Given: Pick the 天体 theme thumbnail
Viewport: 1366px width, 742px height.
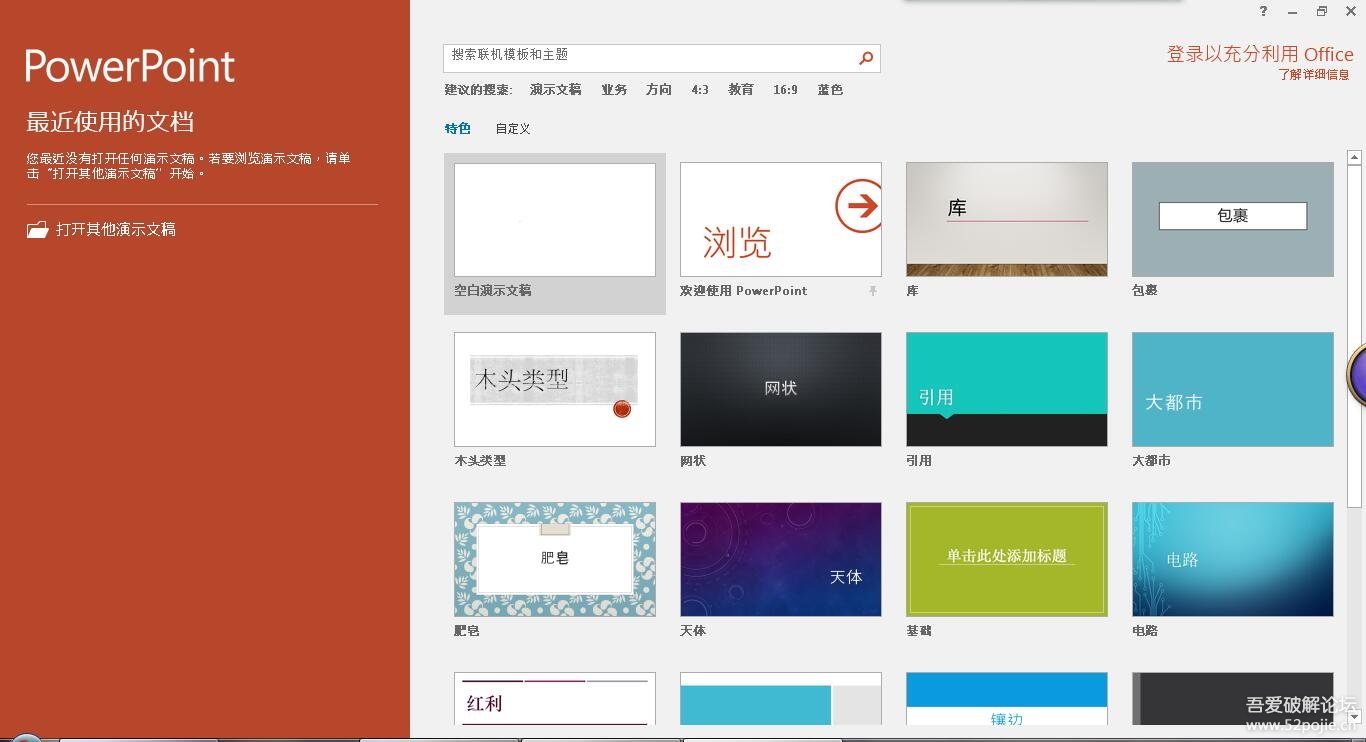Looking at the screenshot, I should point(781,560).
